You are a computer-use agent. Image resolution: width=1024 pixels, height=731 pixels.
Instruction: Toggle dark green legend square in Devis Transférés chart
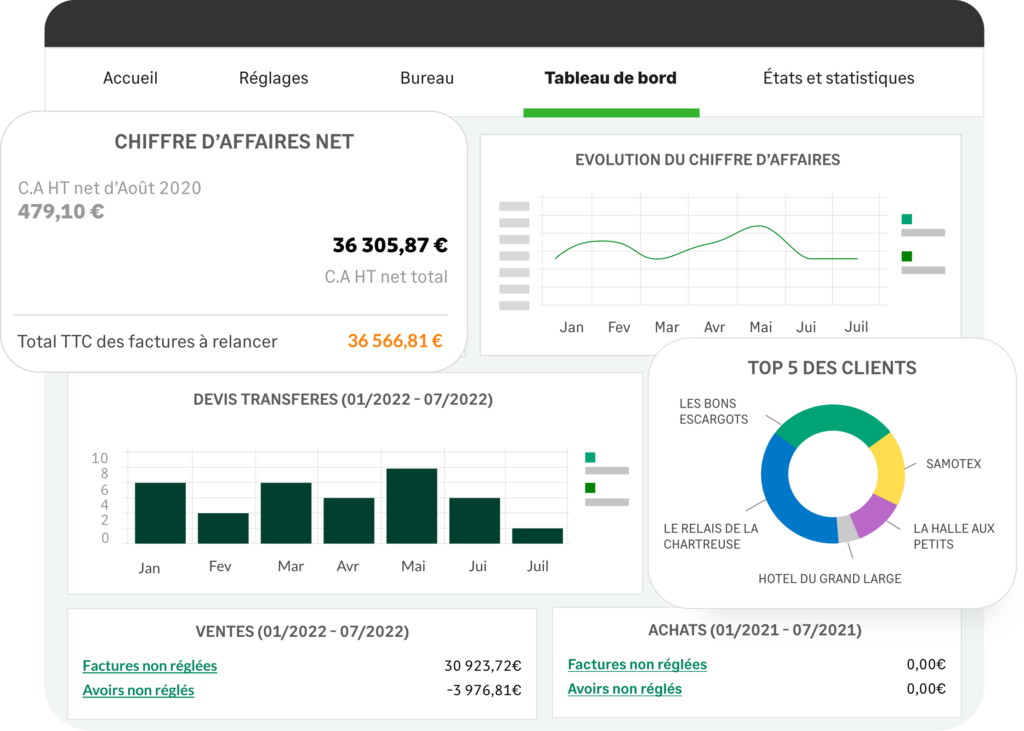coord(590,488)
